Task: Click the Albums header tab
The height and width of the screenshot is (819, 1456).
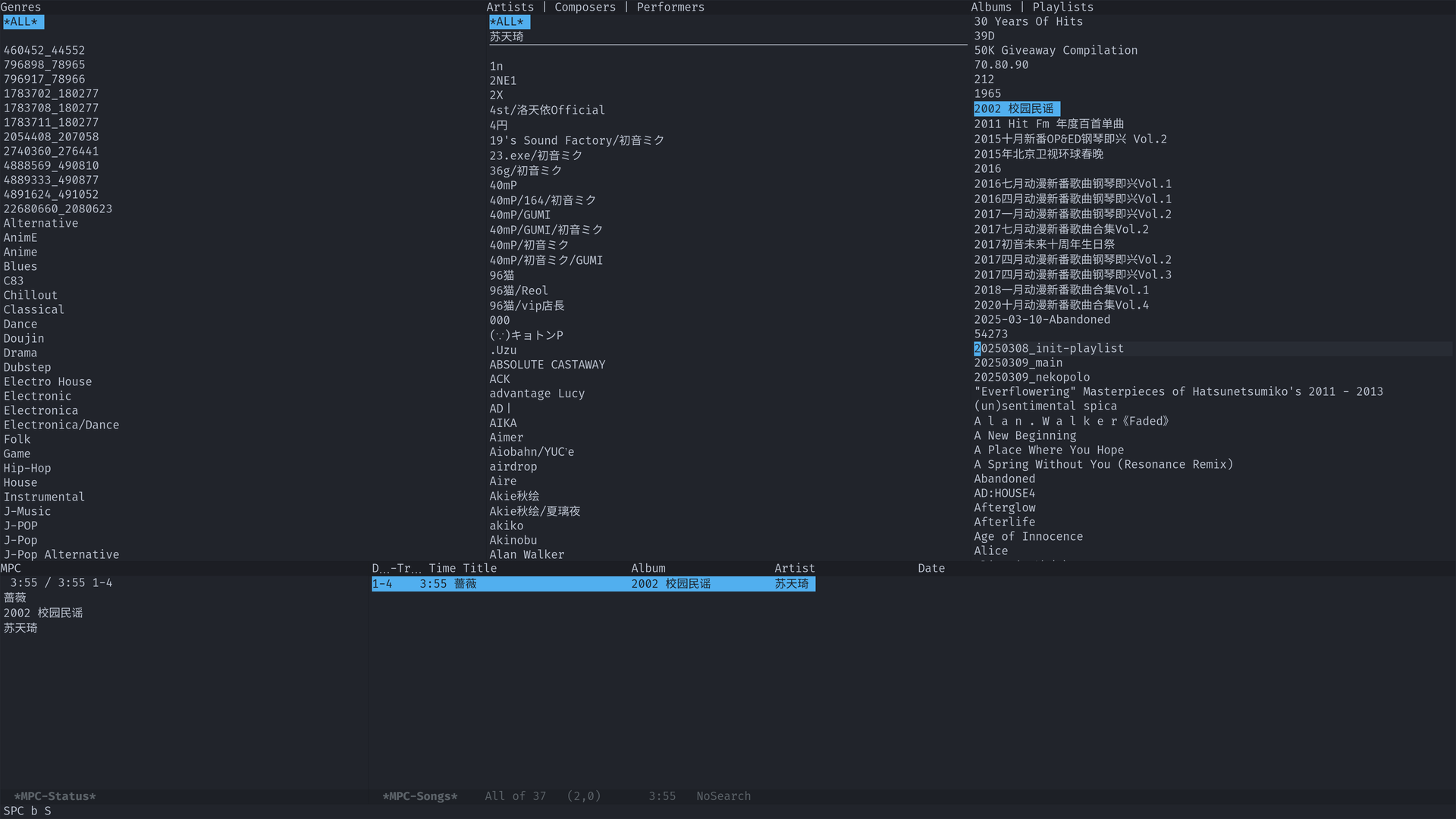Action: click(990, 7)
